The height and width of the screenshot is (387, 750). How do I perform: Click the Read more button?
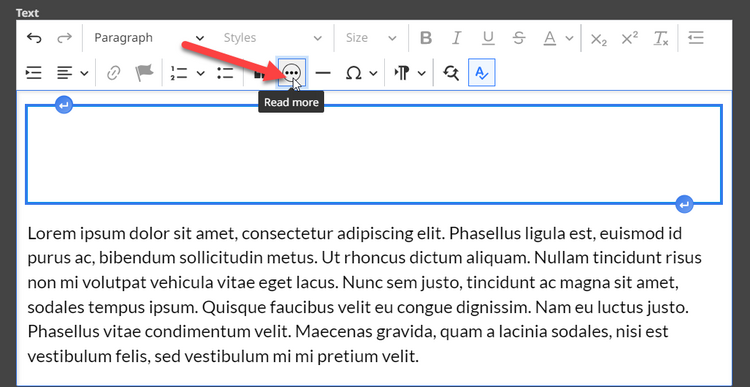click(x=292, y=73)
